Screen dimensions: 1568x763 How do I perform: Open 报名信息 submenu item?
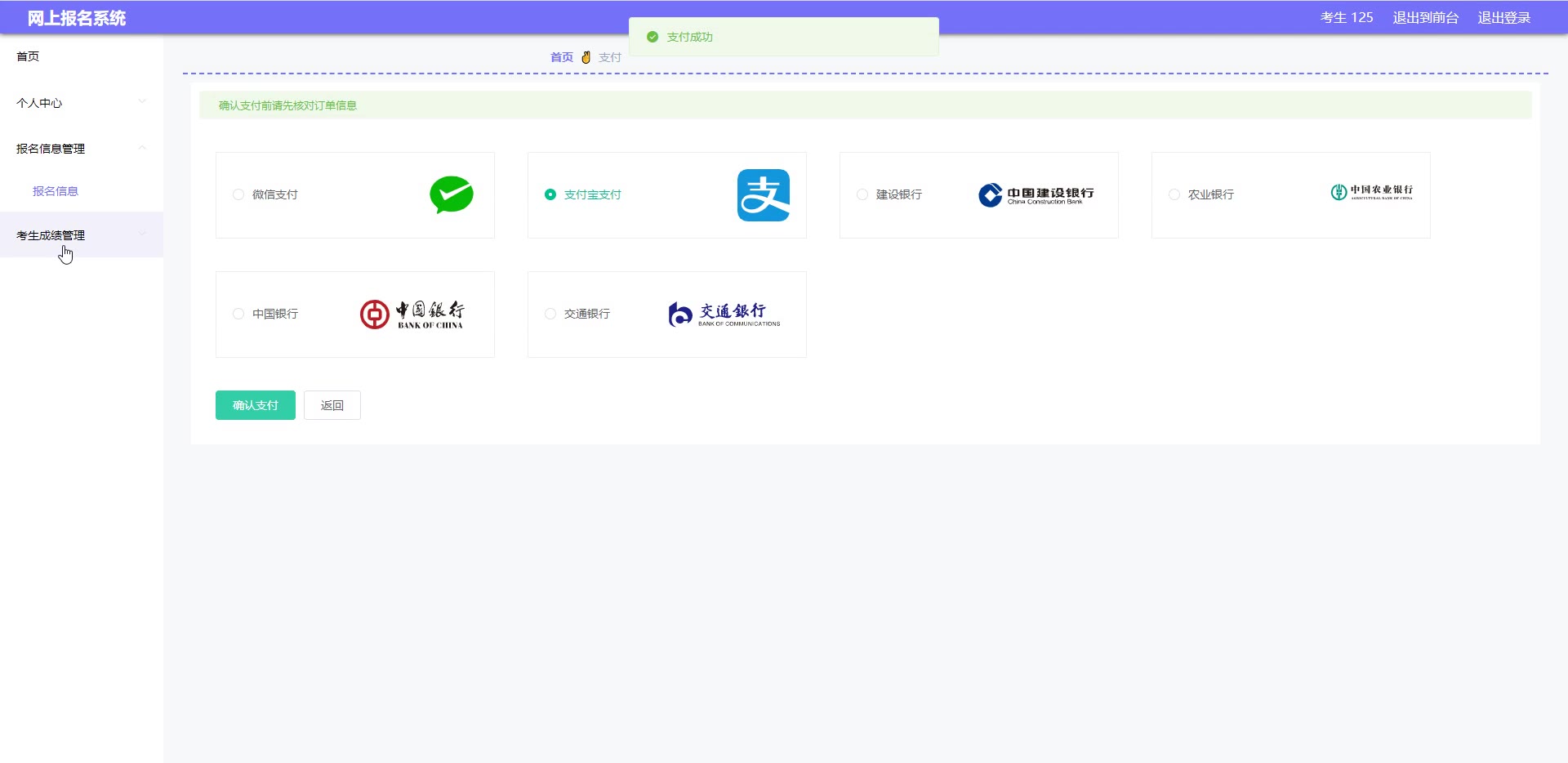pyautogui.click(x=82, y=191)
